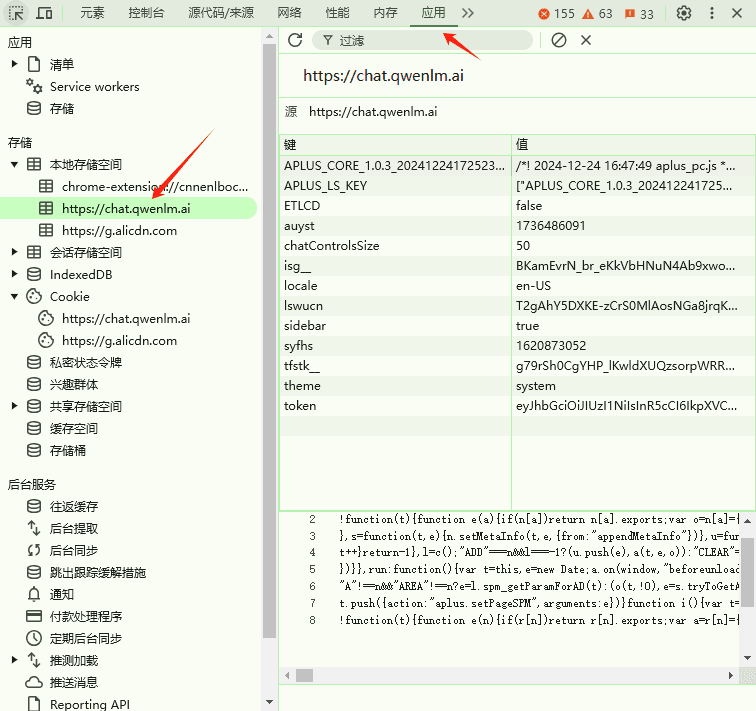Image resolution: width=756 pixels, height=711 pixels.
Task: Expand the 会话存储空间 tree arrow
Action: coord(14,252)
